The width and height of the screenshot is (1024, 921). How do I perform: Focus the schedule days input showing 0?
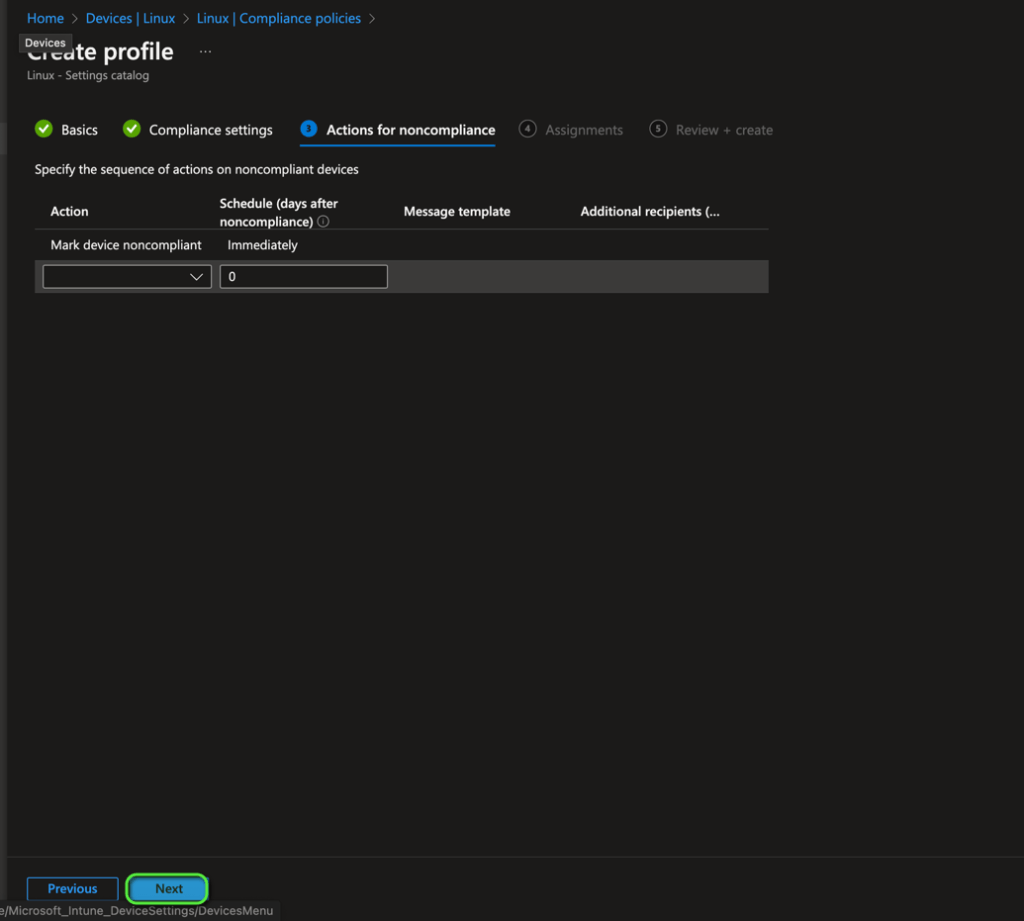click(x=303, y=277)
